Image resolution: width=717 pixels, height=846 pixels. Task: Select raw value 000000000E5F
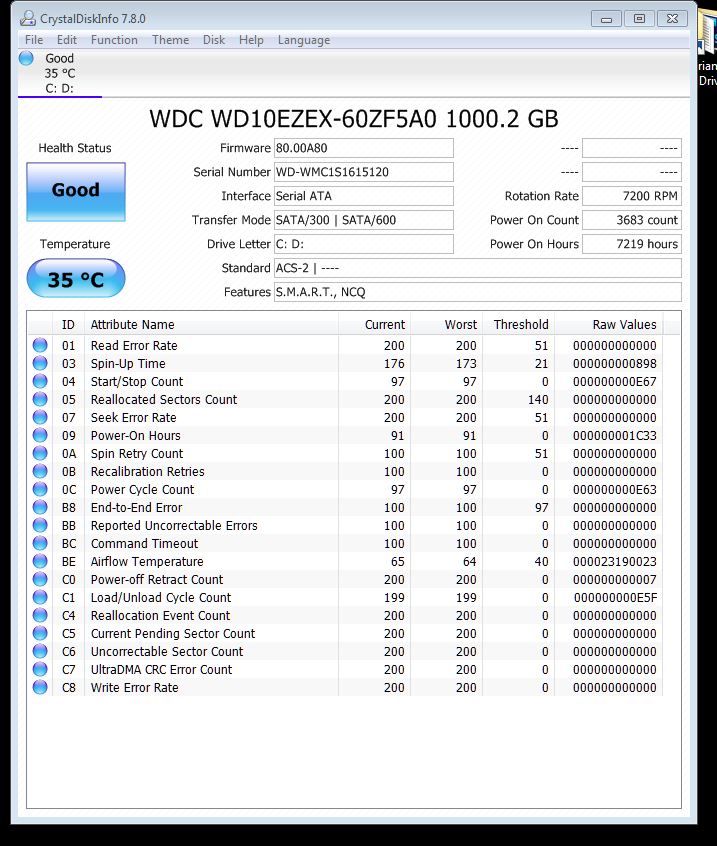(x=615, y=598)
